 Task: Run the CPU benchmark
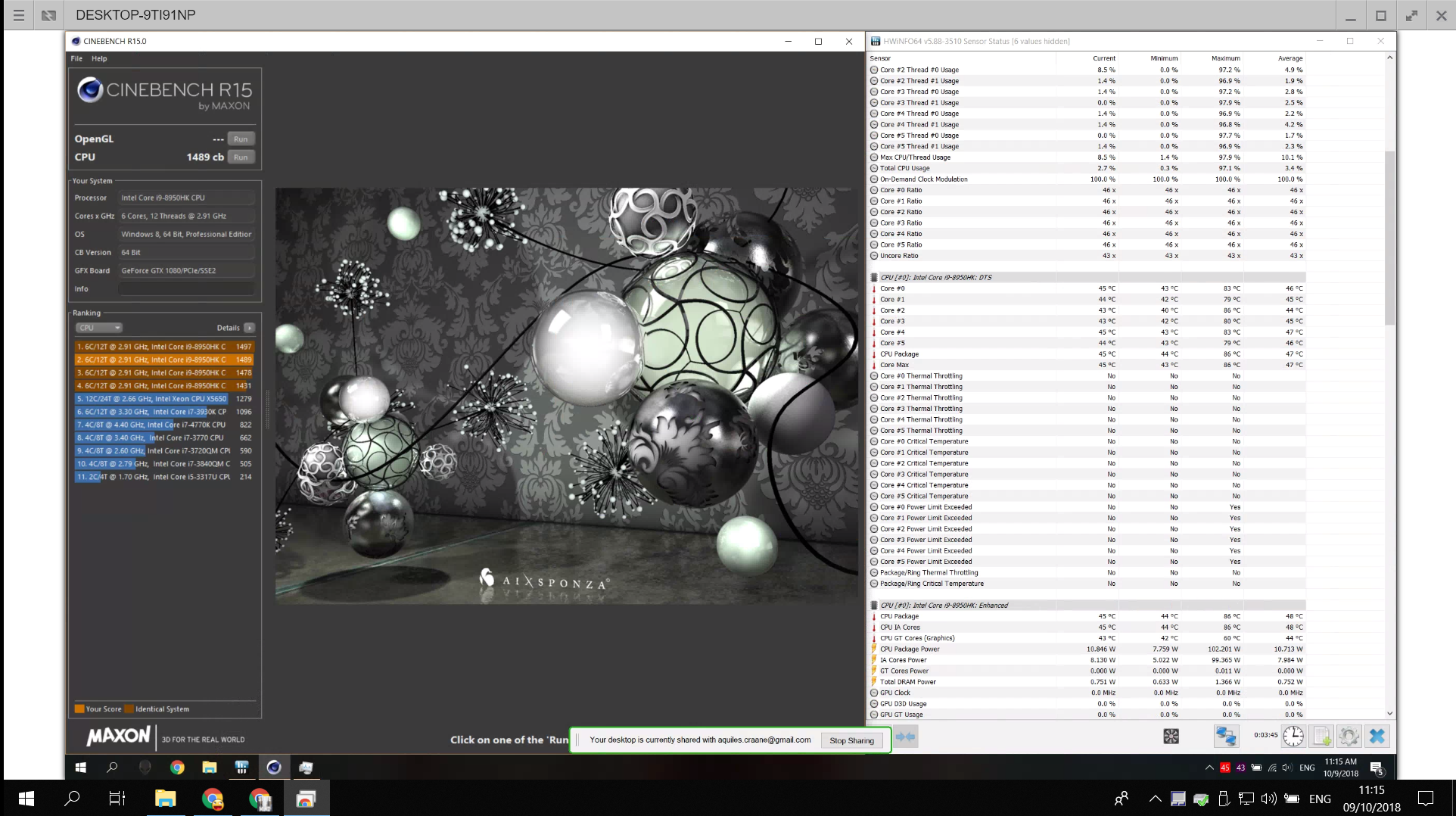click(241, 157)
